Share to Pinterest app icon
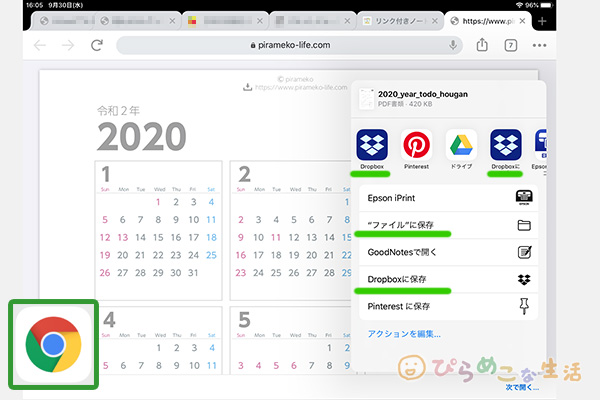This screenshot has width=600, height=400. click(x=416, y=145)
